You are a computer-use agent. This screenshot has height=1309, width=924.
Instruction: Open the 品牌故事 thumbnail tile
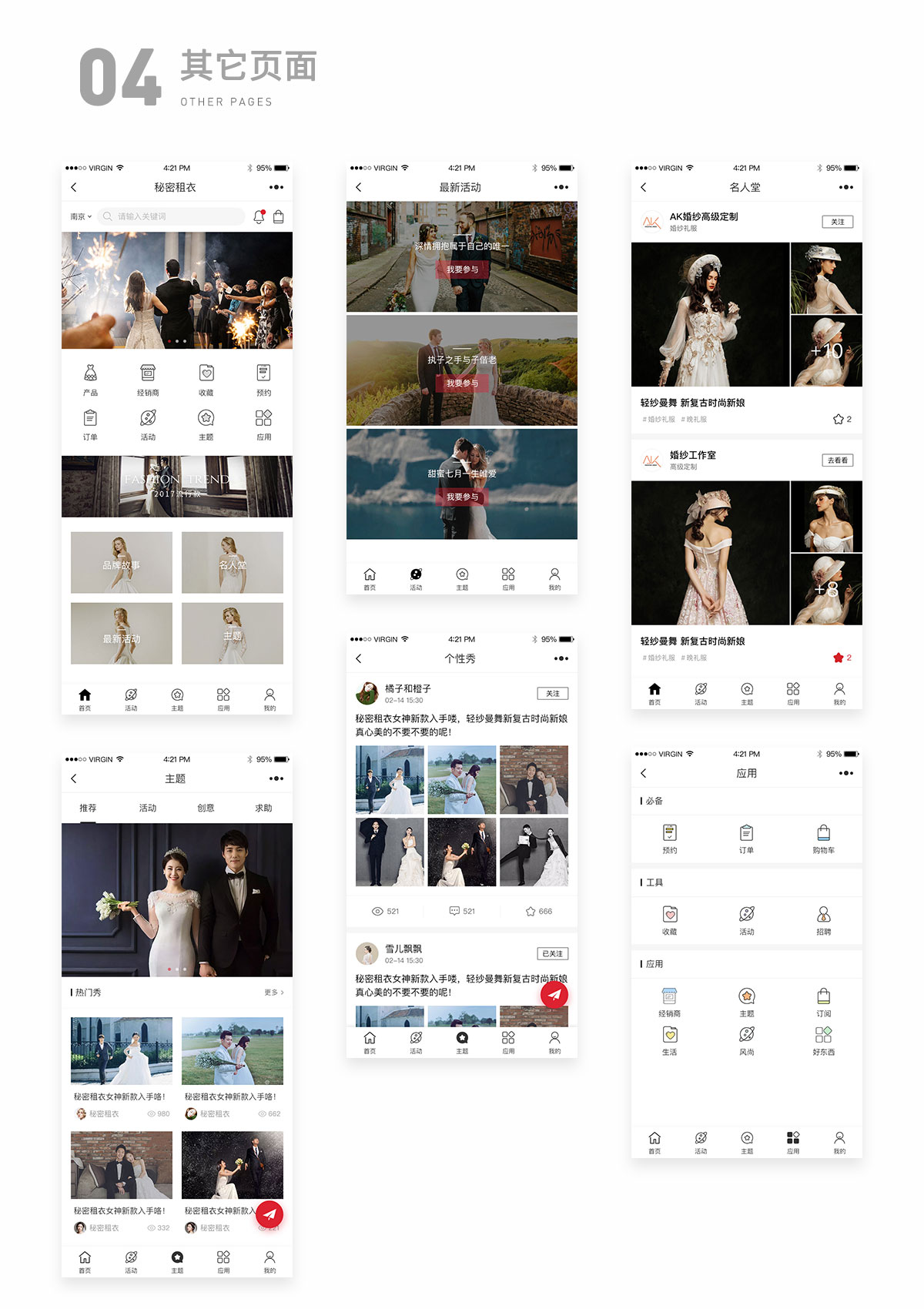122,563
